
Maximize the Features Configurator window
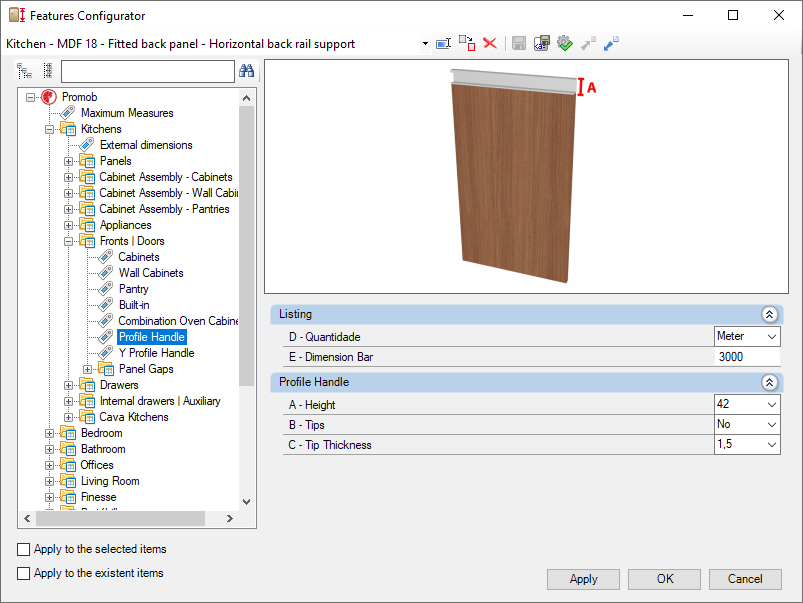[733, 15]
